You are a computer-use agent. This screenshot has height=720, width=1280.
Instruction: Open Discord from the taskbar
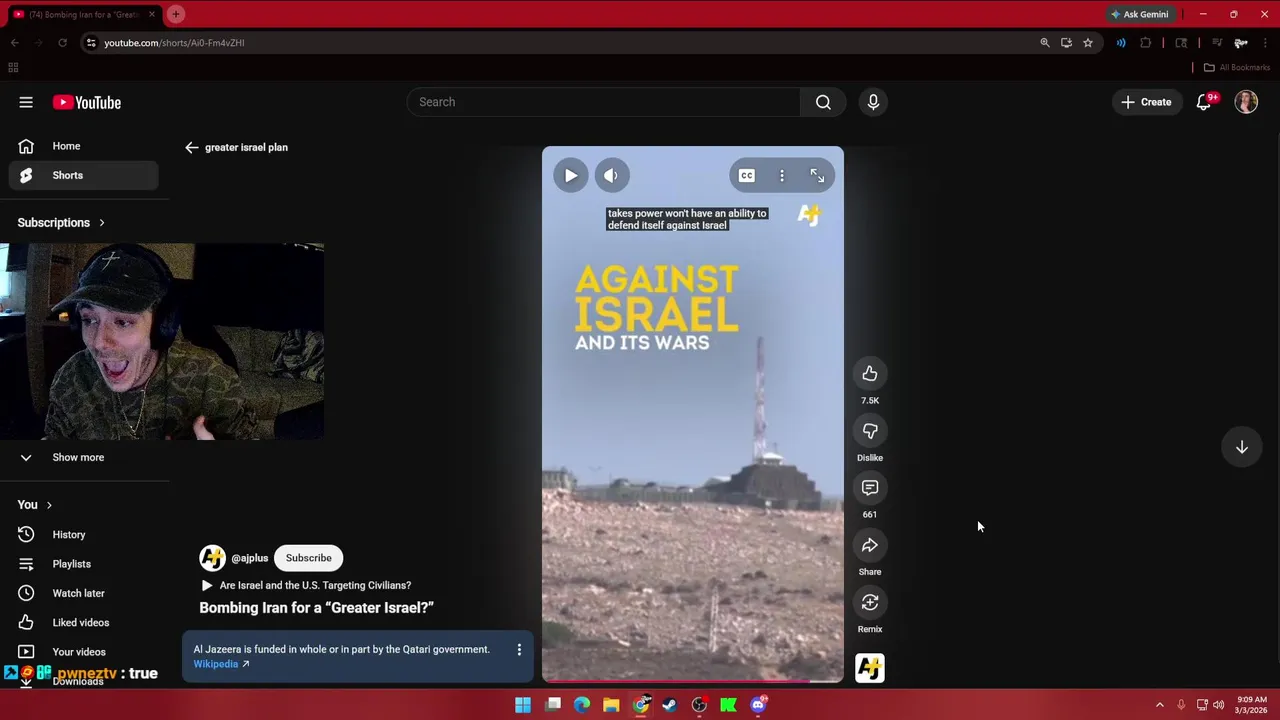click(758, 705)
